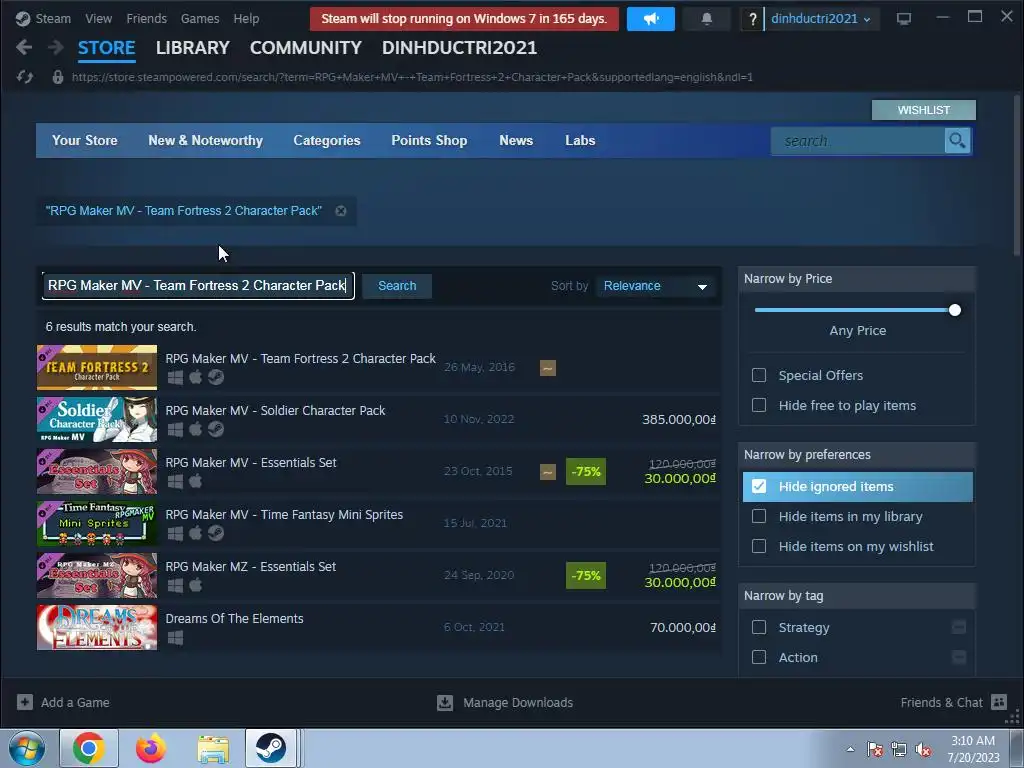Open Windows Start button
Image resolution: width=1024 pixels, height=768 pixels.
[26, 748]
